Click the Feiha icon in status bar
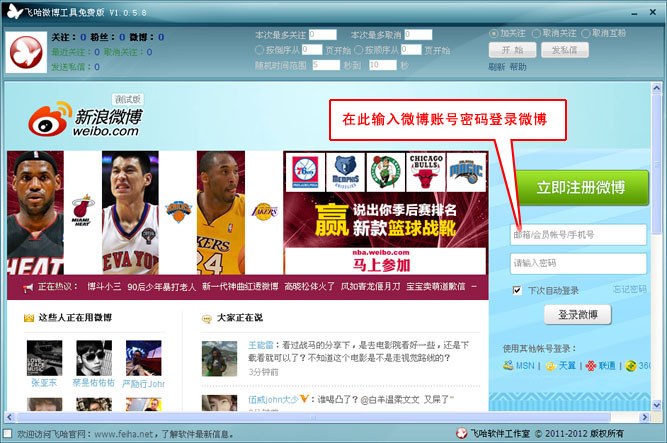 [x=462, y=433]
